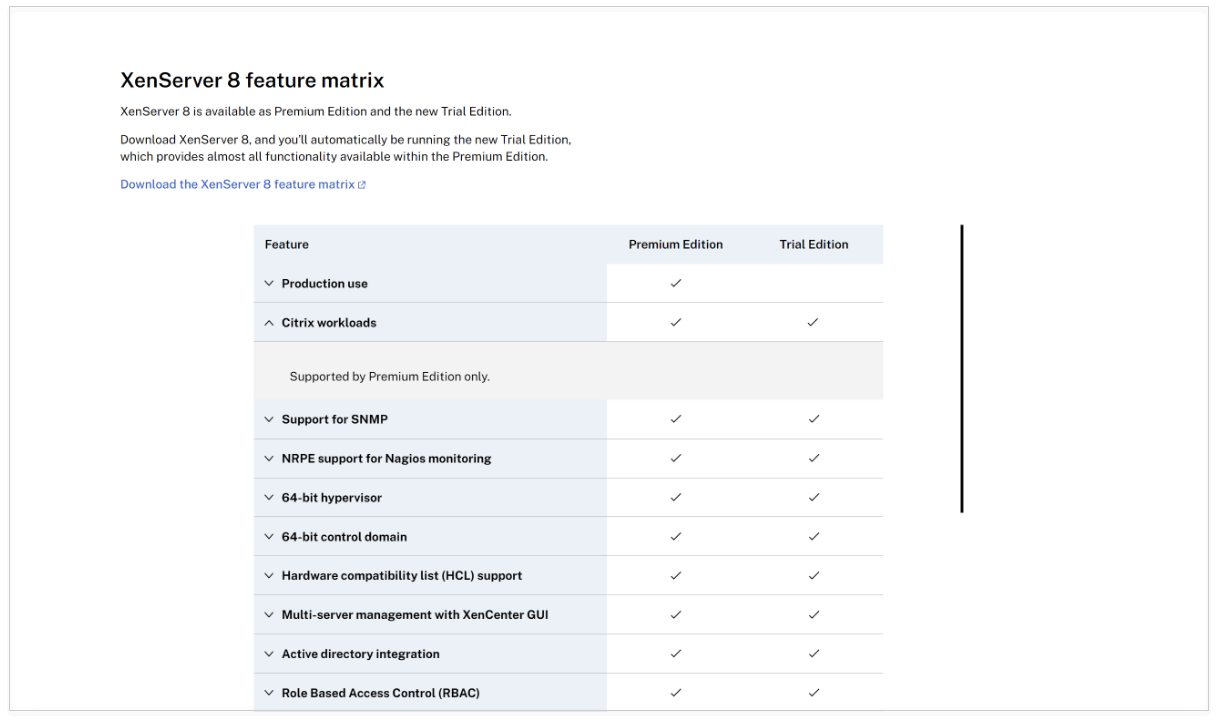Select the Trial Edition column header
The image size is (1218, 723).
[x=813, y=244]
